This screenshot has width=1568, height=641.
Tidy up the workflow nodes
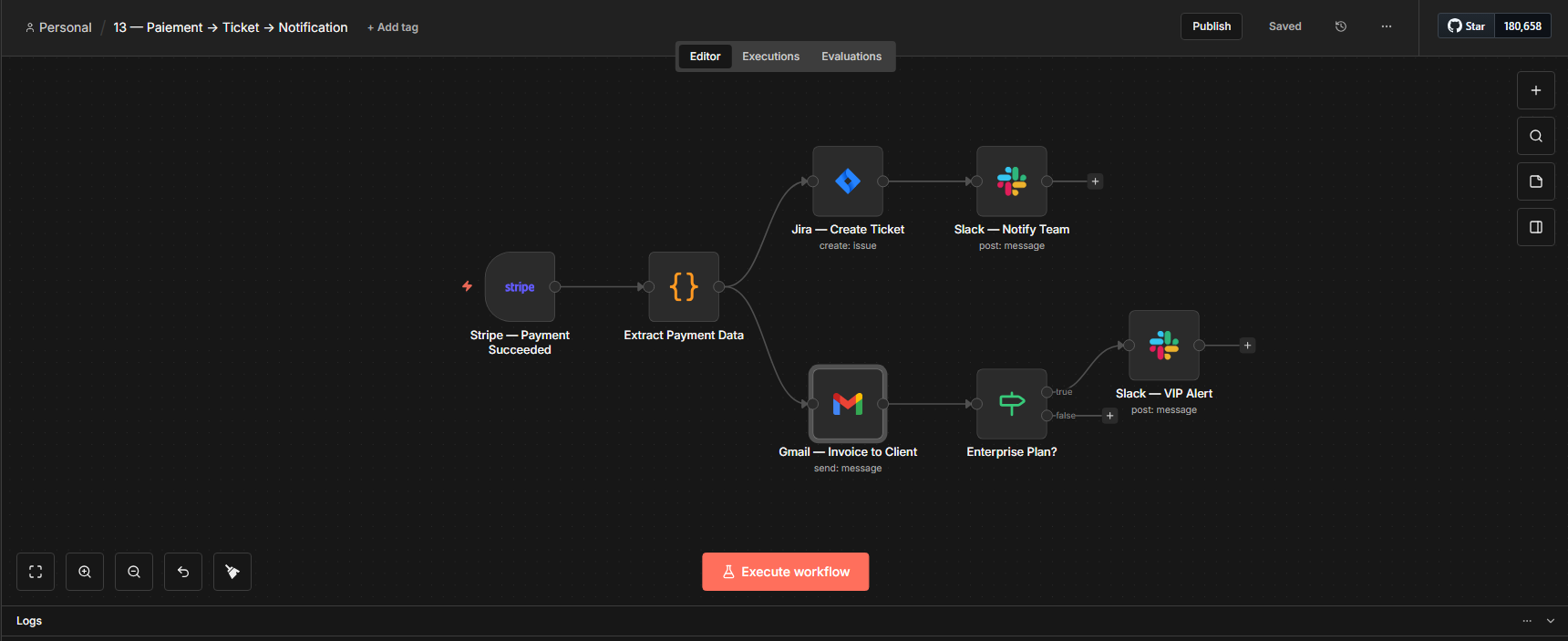(232, 572)
